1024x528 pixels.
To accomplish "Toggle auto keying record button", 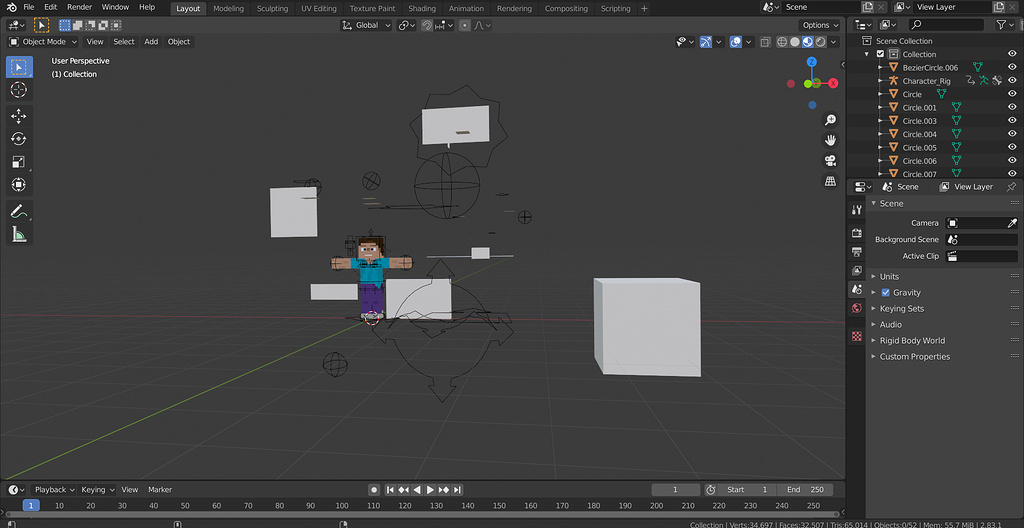I will pos(374,489).
